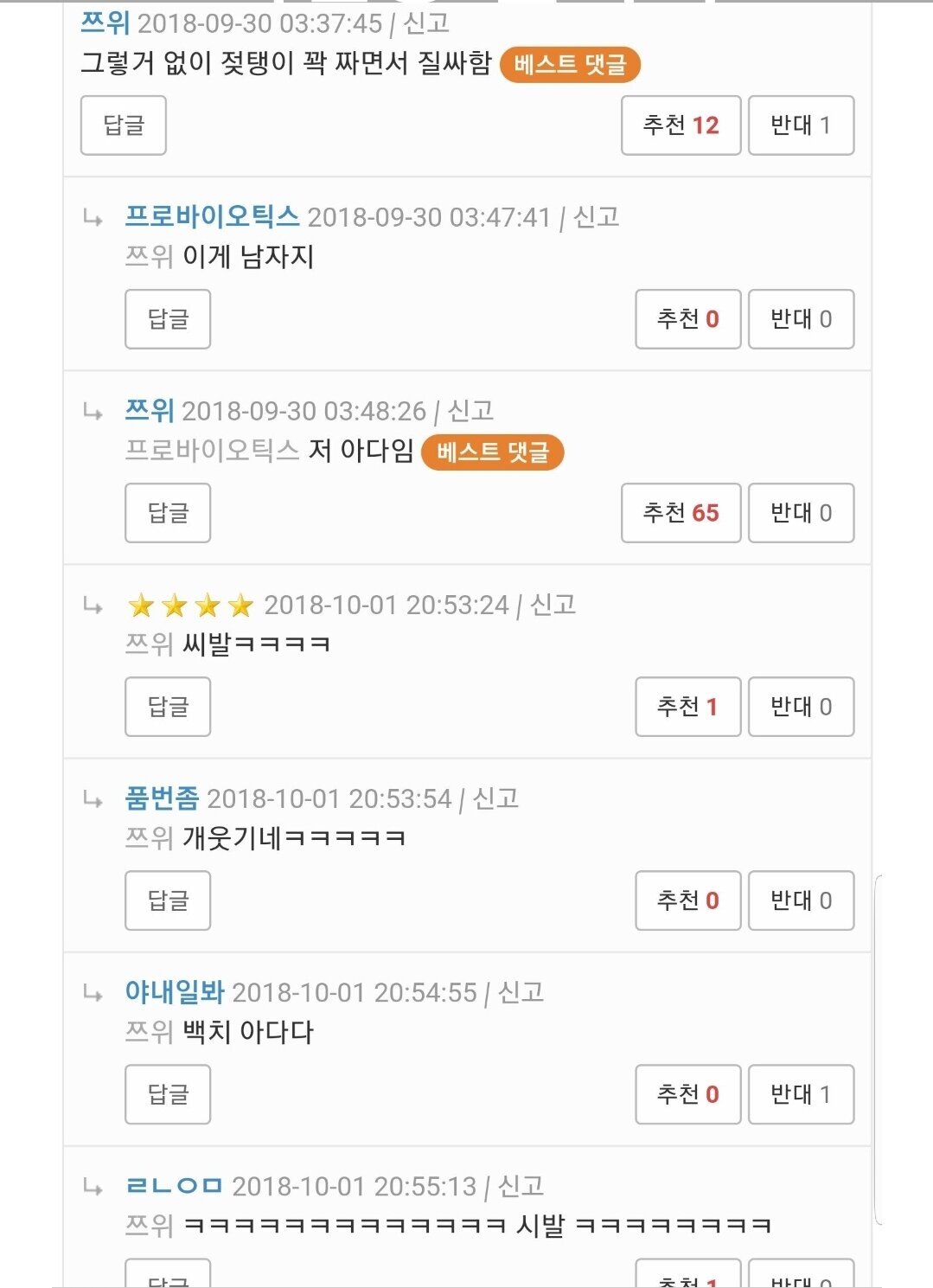The image size is (933, 1288).
Task: Reply to 야내일봐 comment with 답글
Action: coord(168,1094)
